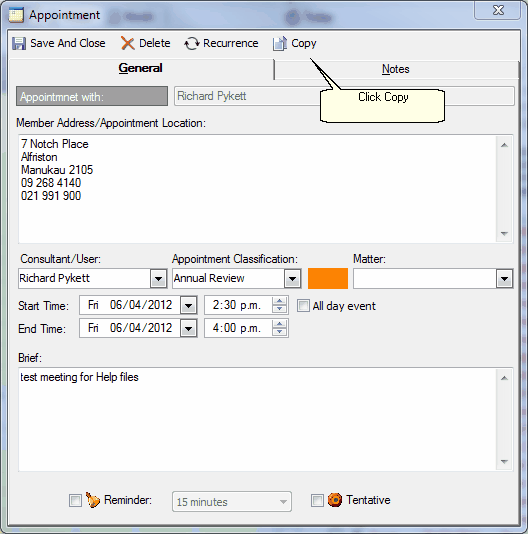Click the Copy toolbar label

[x=304, y=43]
